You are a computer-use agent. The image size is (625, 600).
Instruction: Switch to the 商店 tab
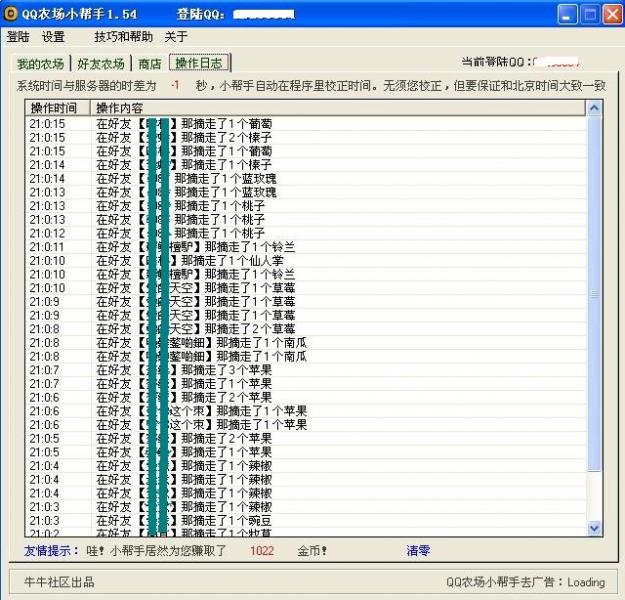149,63
